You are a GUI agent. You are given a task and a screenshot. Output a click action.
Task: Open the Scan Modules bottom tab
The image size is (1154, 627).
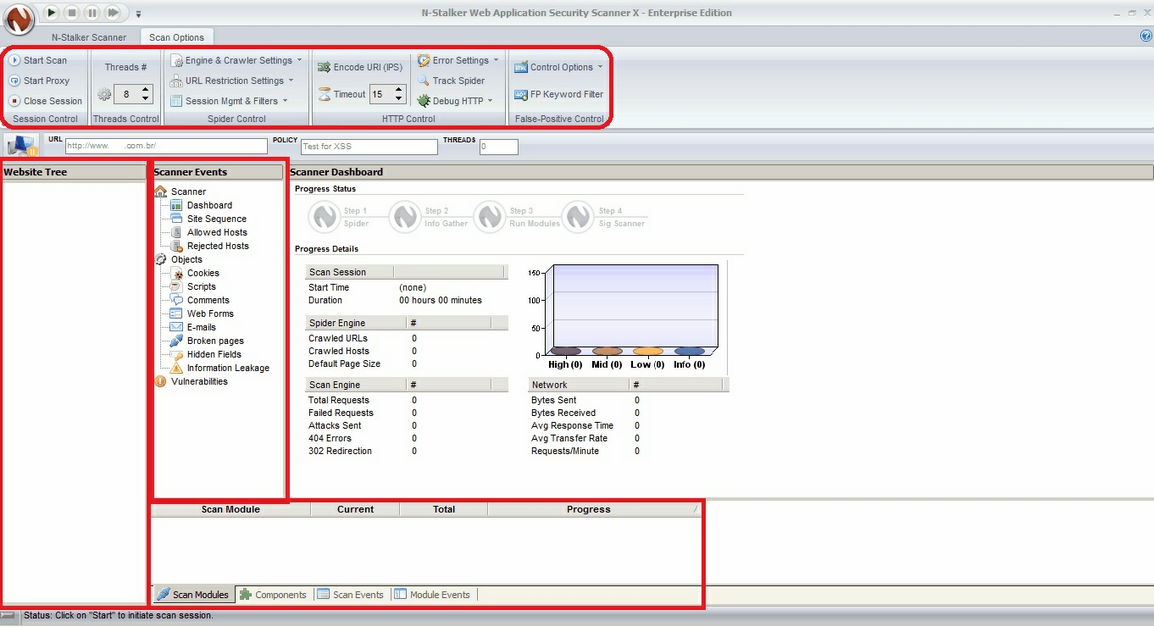coord(193,594)
